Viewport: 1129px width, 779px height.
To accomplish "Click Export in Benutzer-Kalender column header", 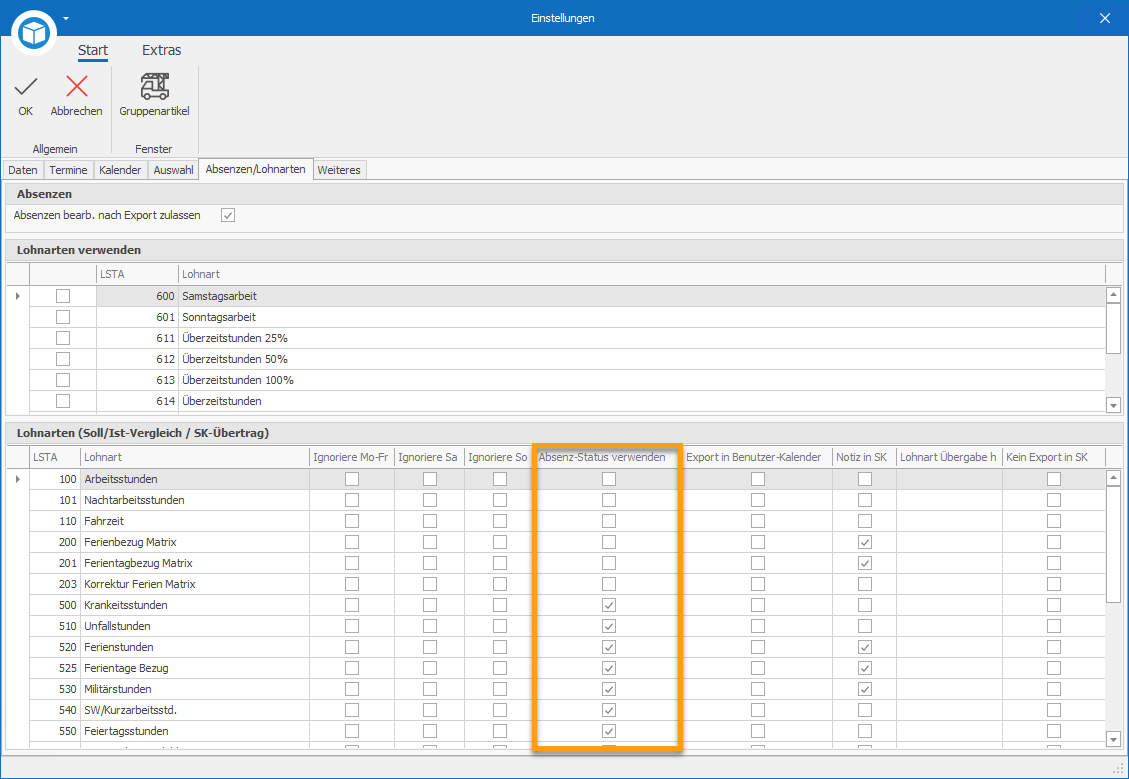I will point(757,457).
